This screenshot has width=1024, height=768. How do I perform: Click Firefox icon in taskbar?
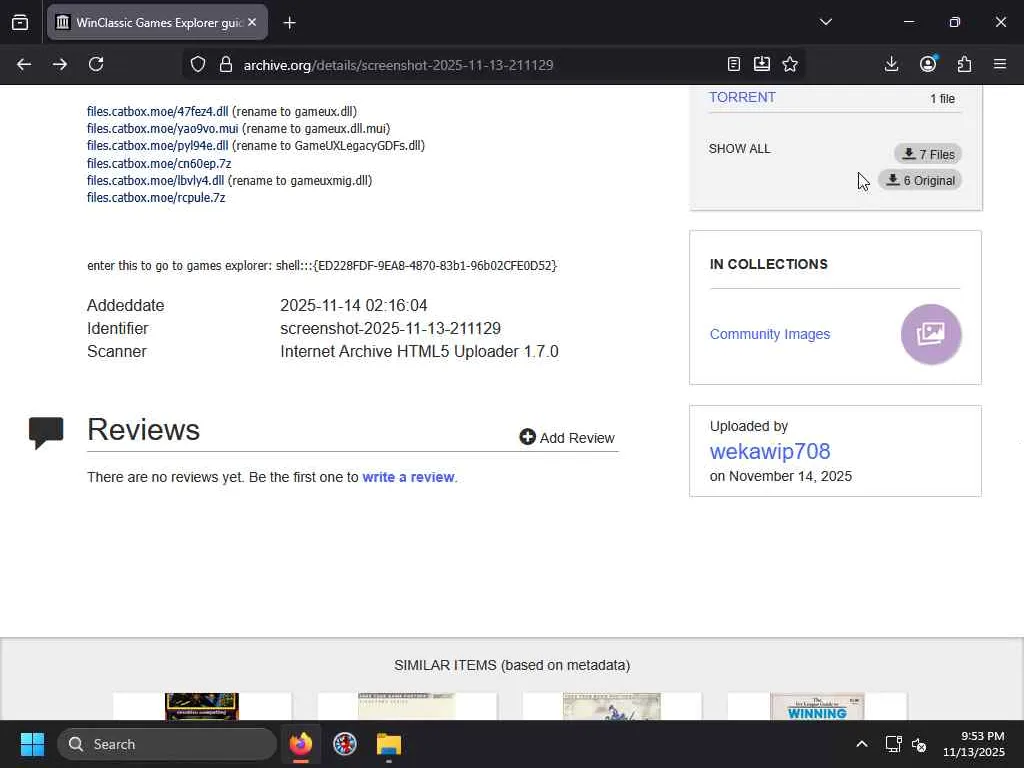click(x=300, y=744)
